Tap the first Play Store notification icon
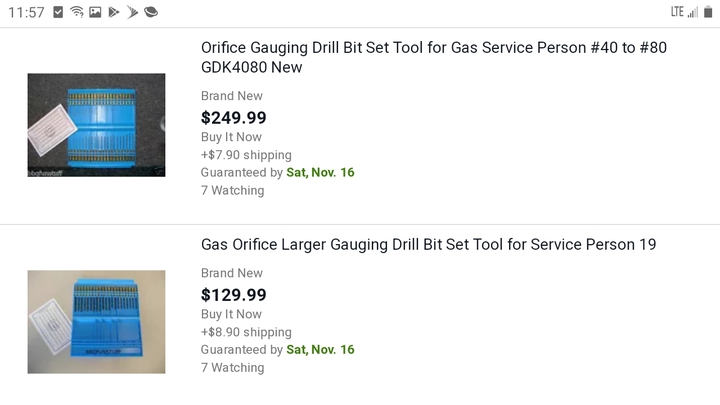 113,12
